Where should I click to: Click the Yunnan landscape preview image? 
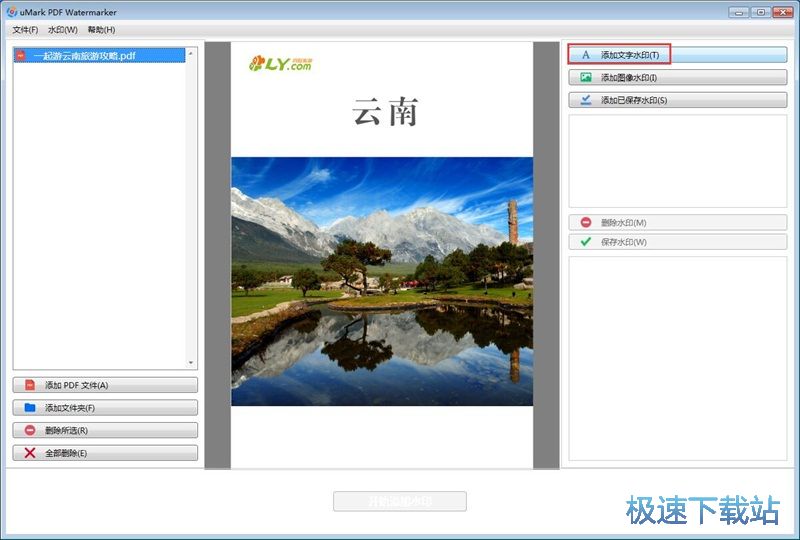coord(382,281)
